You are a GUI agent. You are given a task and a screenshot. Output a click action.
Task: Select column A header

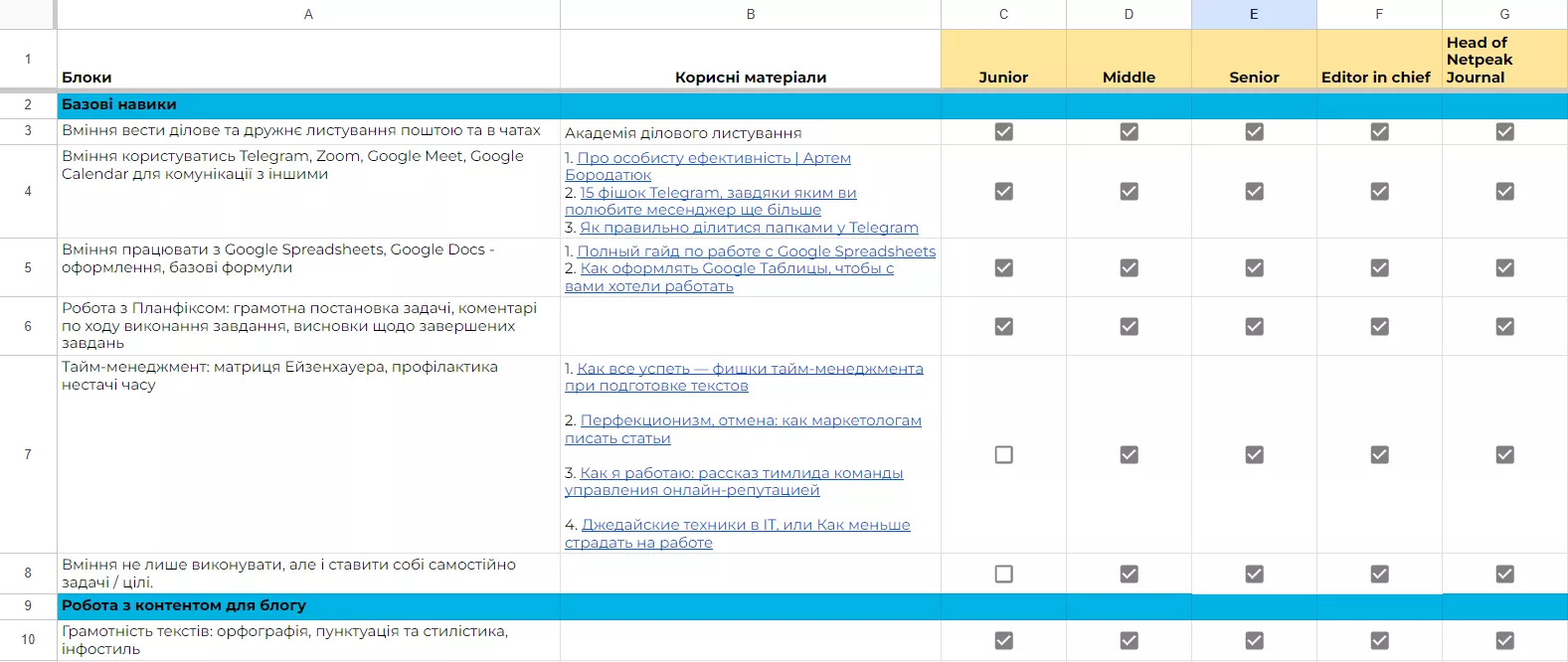pos(308,14)
